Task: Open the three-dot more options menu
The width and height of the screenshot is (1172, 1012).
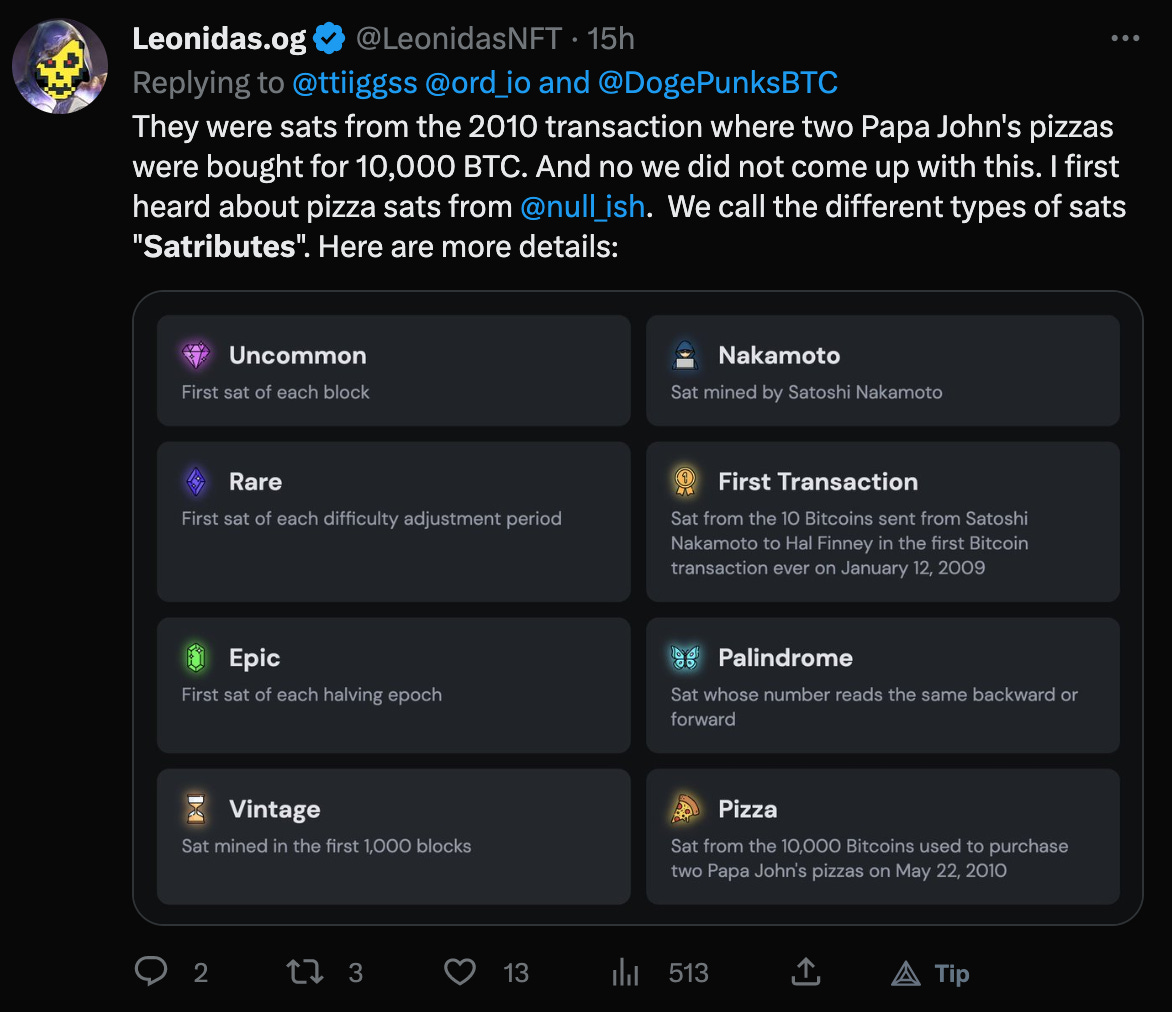Action: [1125, 39]
